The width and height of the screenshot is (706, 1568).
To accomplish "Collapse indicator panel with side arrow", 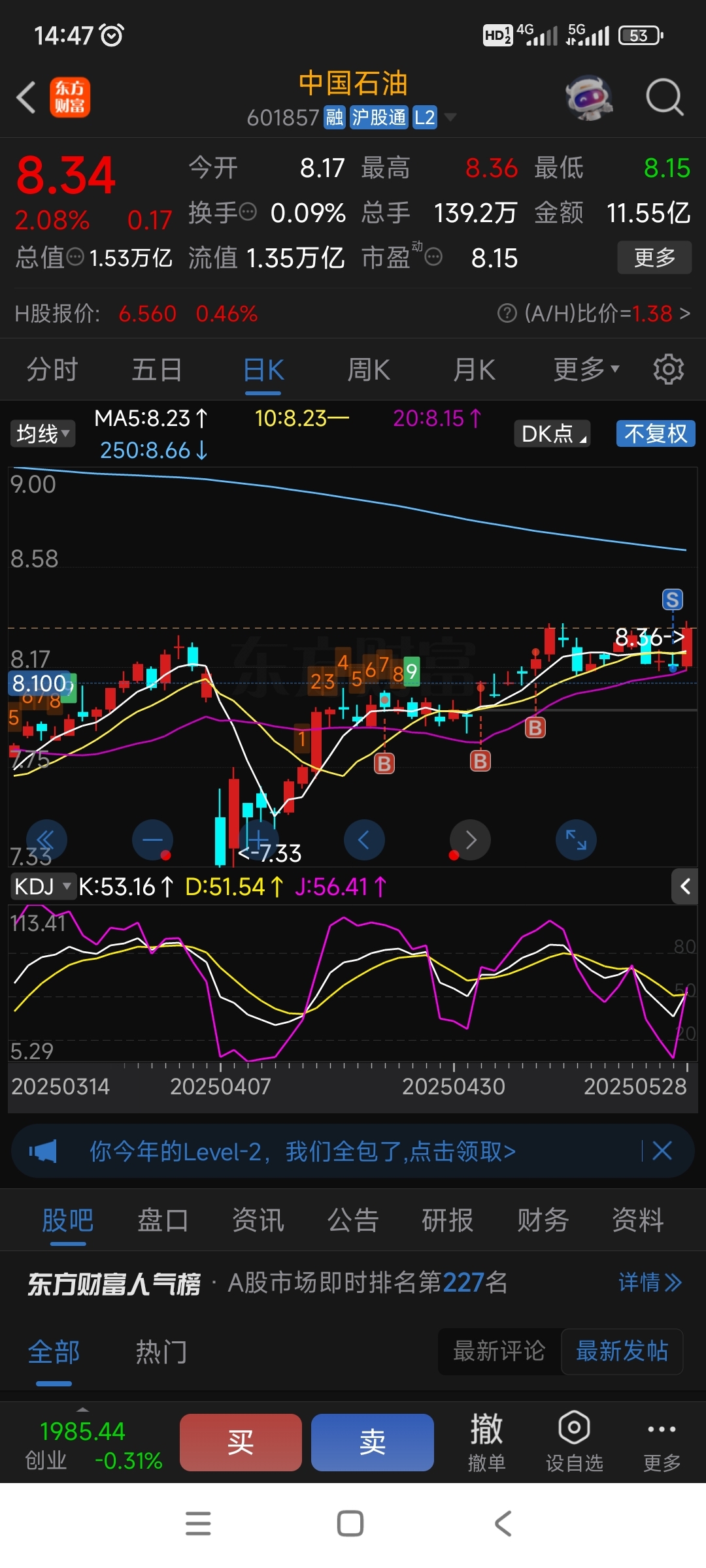I will 684,887.
